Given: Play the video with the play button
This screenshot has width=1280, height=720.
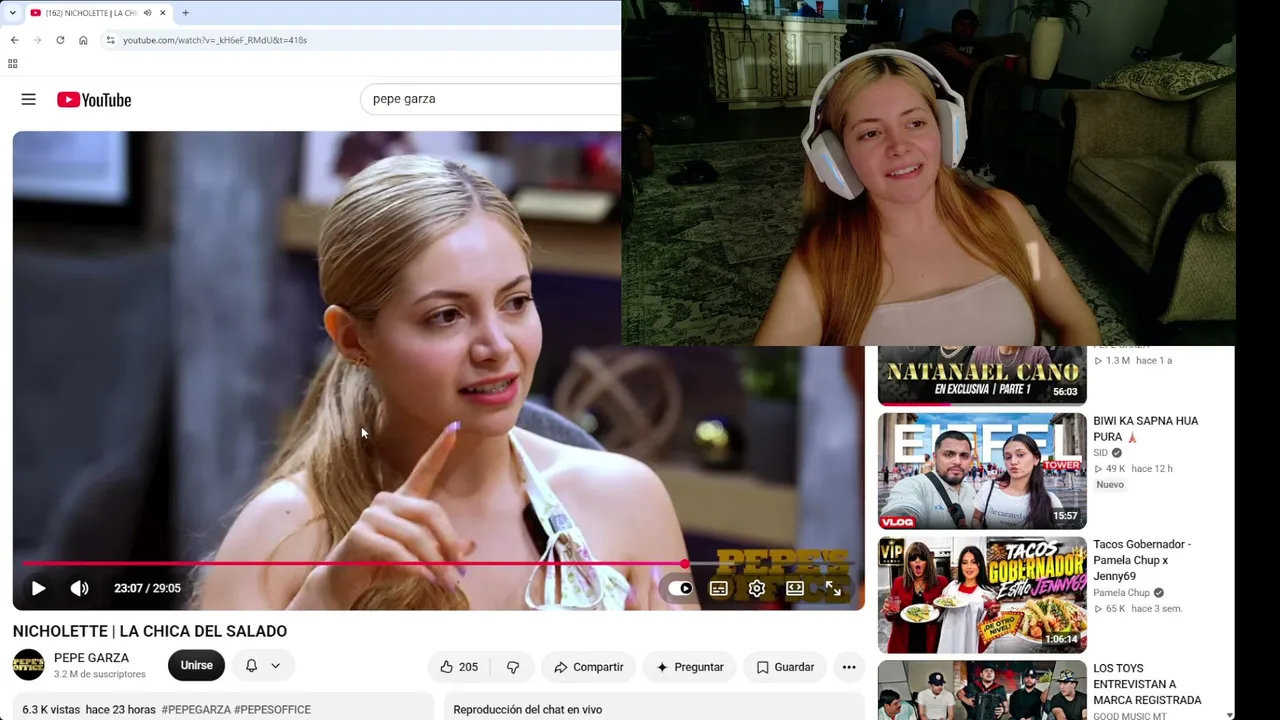Looking at the screenshot, I should click(x=38, y=588).
